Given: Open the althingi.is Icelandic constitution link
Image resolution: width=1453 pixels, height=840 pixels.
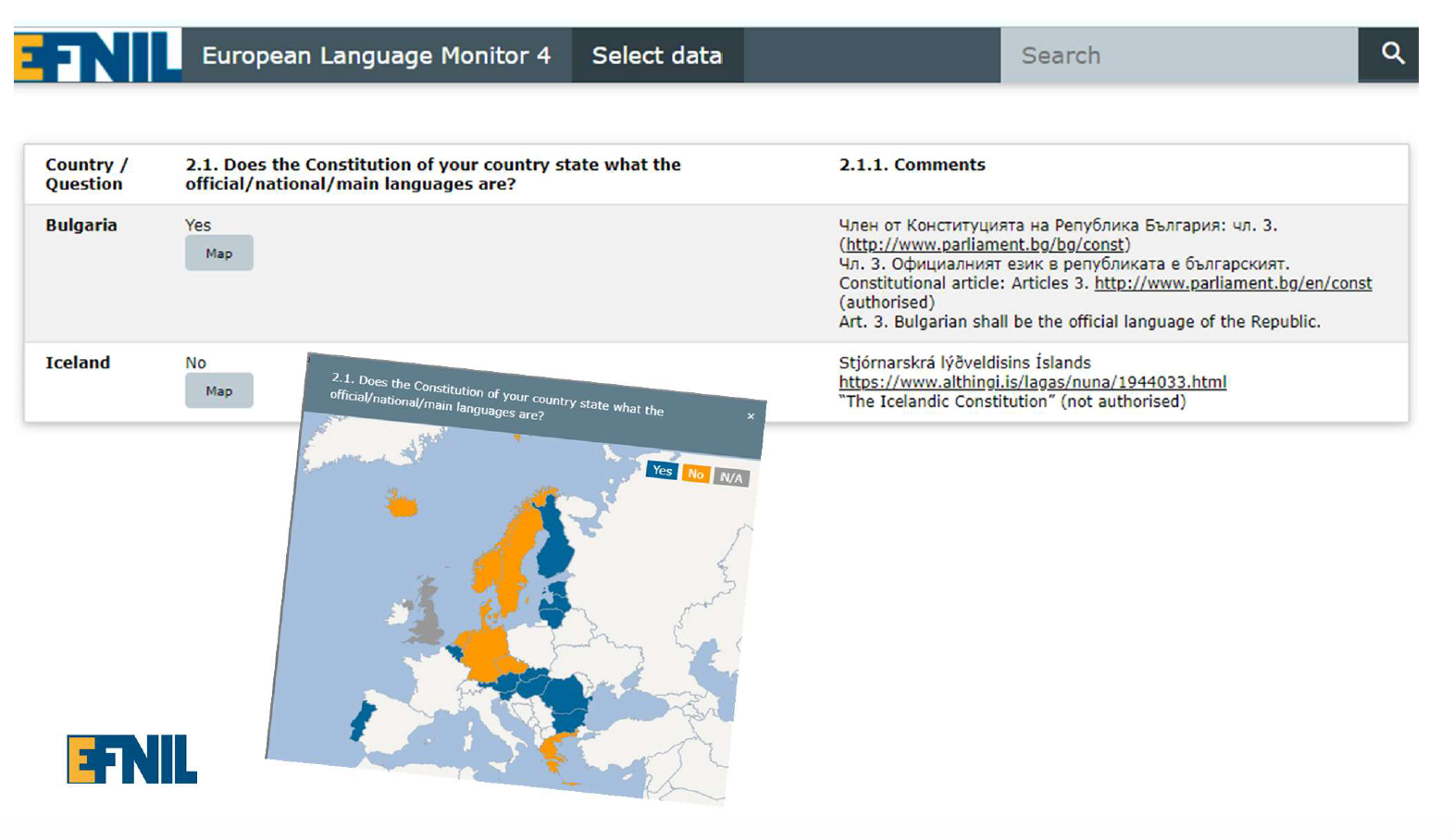Looking at the screenshot, I should pos(1032,382).
